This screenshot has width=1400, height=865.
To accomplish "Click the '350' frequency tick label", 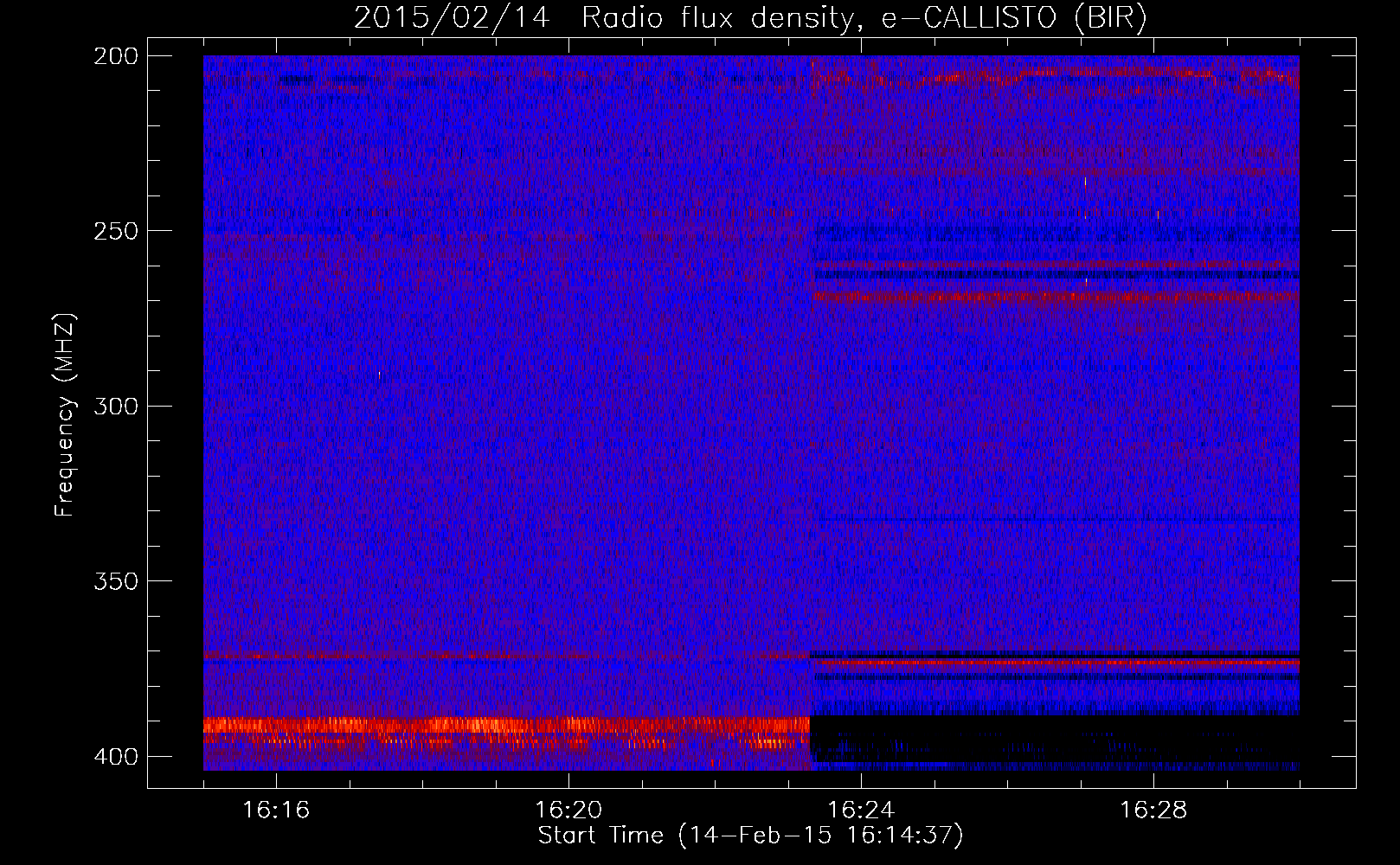I will (115, 581).
